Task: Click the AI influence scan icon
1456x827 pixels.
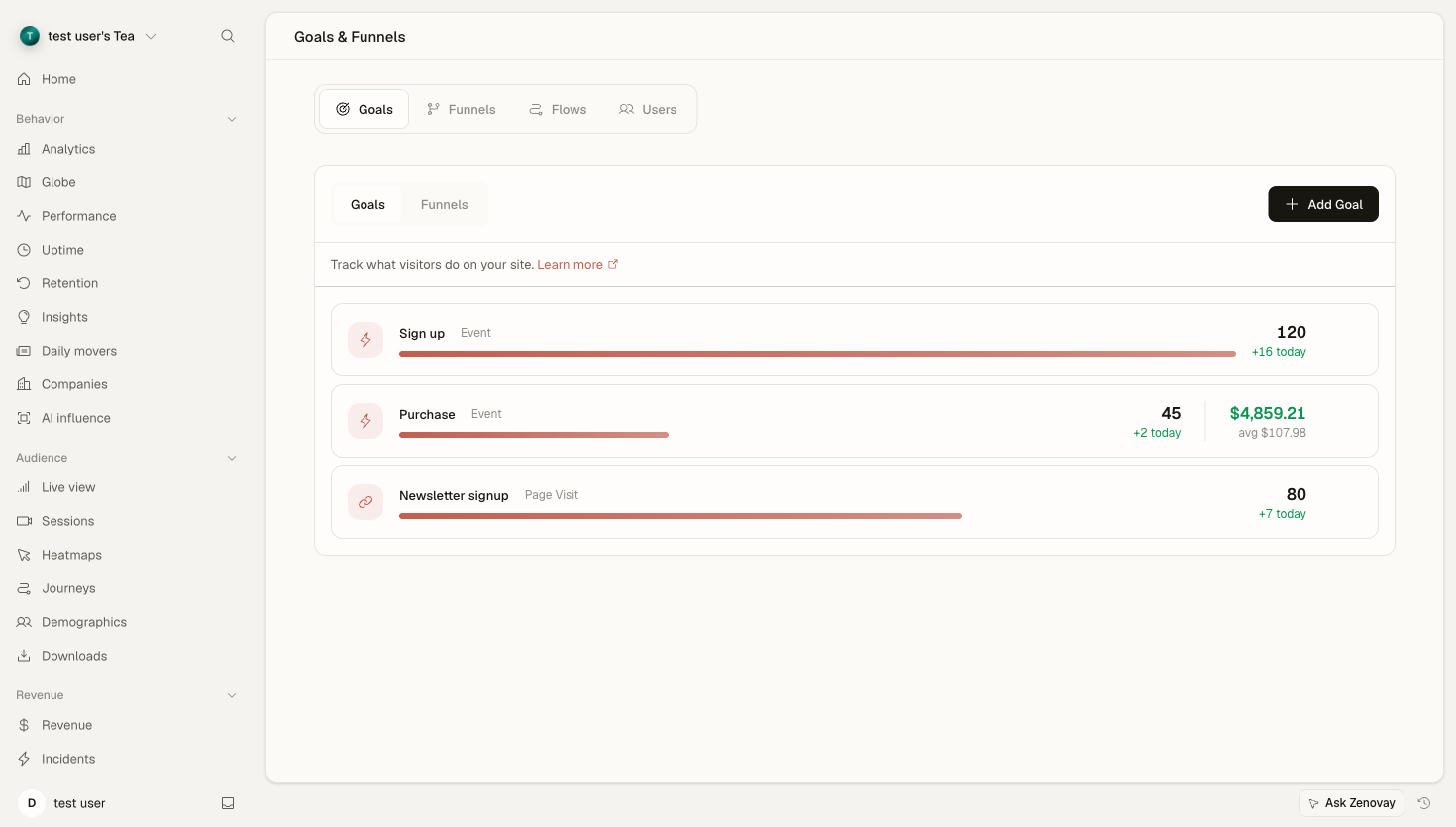Action: click(x=24, y=418)
